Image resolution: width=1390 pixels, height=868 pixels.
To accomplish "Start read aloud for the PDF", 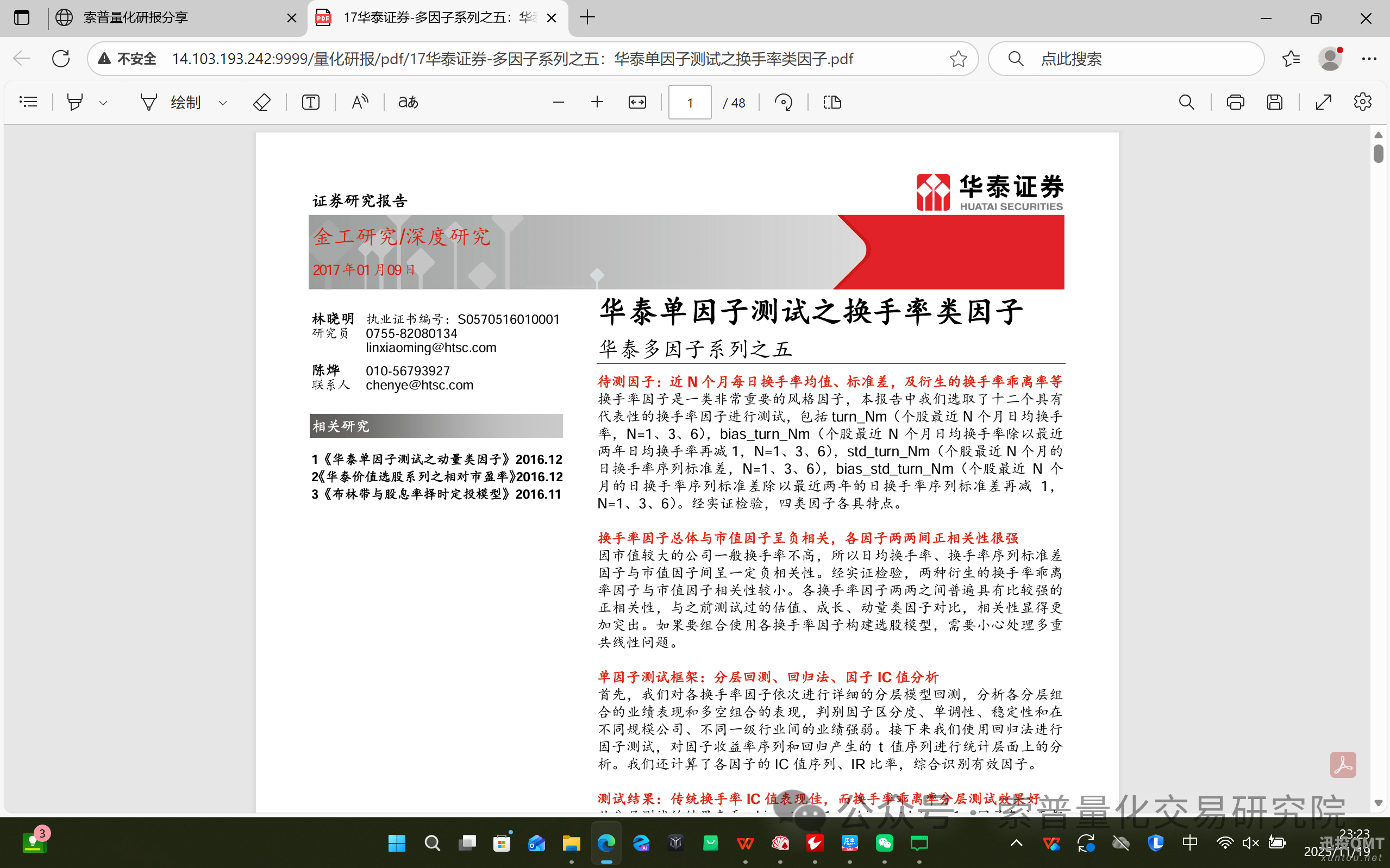I will pyautogui.click(x=359, y=102).
